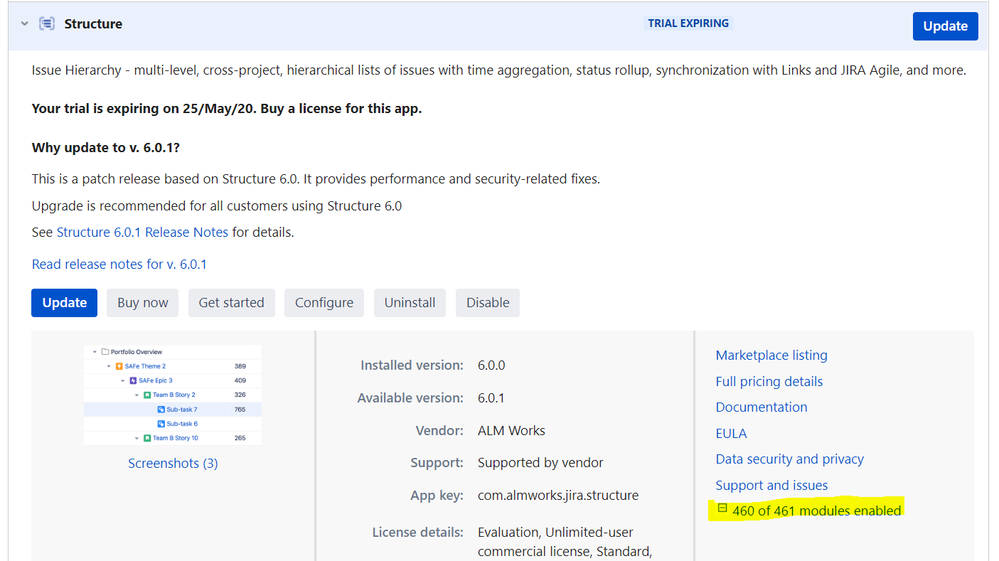Expand the modules enabled plus icon
Screen dimensions: 999x561
click(722, 508)
